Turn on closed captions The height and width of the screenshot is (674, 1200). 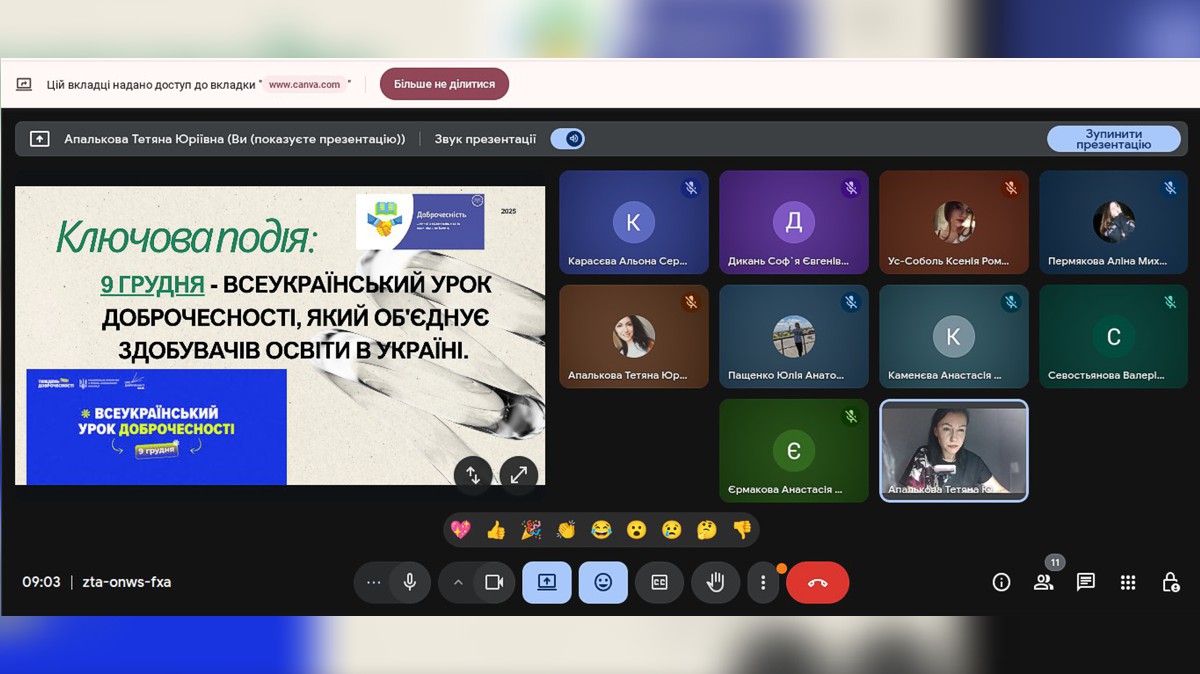(x=659, y=582)
